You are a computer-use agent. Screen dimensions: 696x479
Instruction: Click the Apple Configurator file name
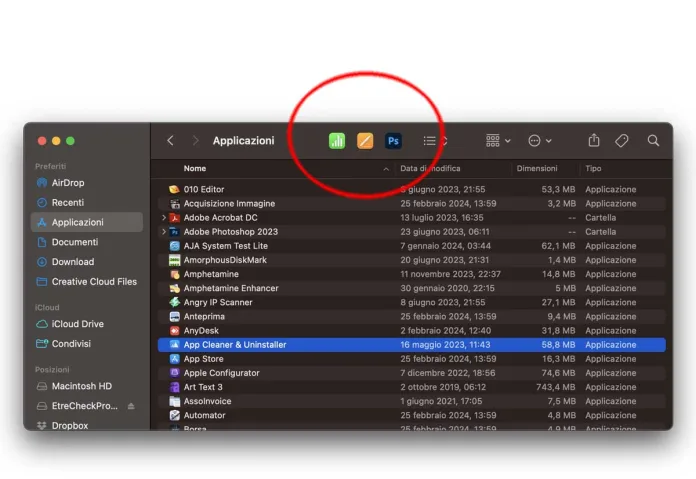pos(221,373)
